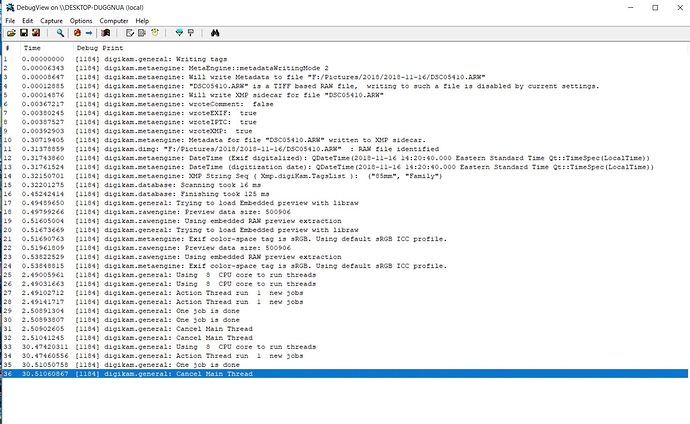Click the Time column header

click(x=33, y=47)
